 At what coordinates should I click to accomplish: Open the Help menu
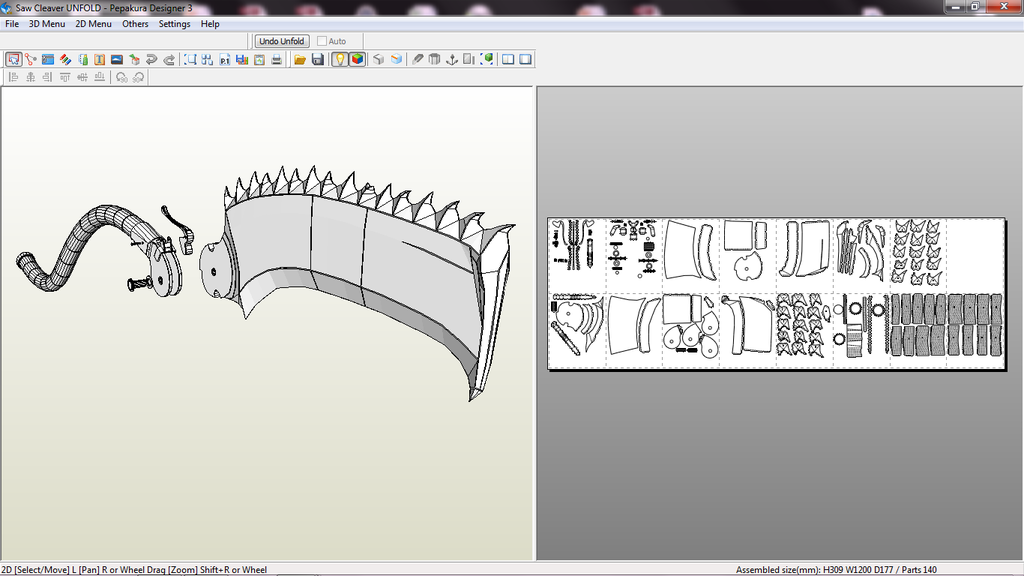click(210, 24)
